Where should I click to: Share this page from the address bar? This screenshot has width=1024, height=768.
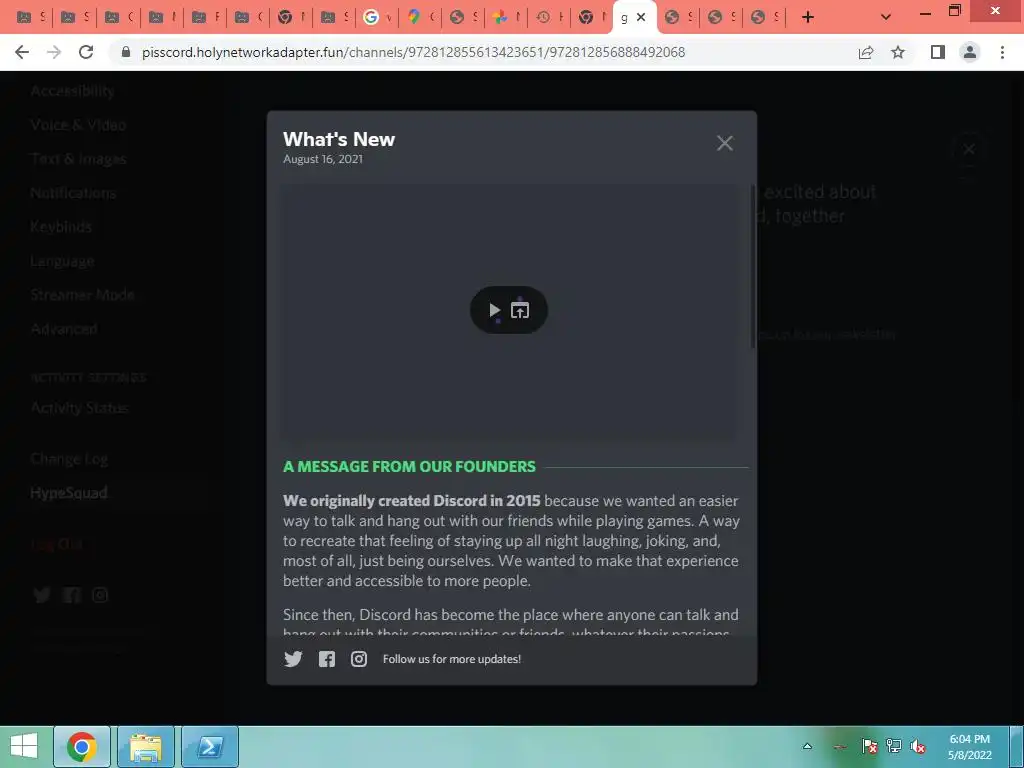coord(866,52)
